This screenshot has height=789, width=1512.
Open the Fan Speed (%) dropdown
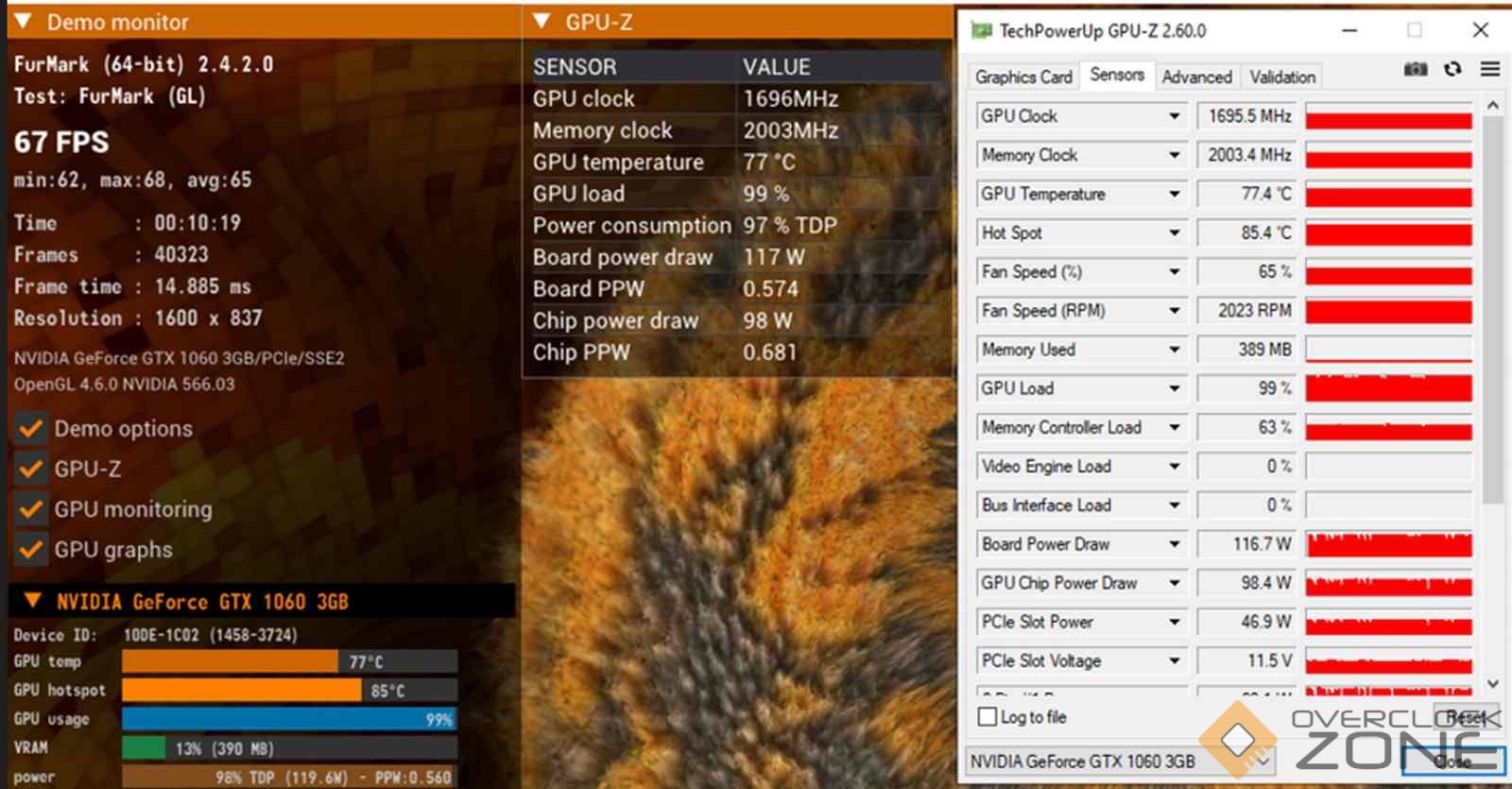(1175, 272)
